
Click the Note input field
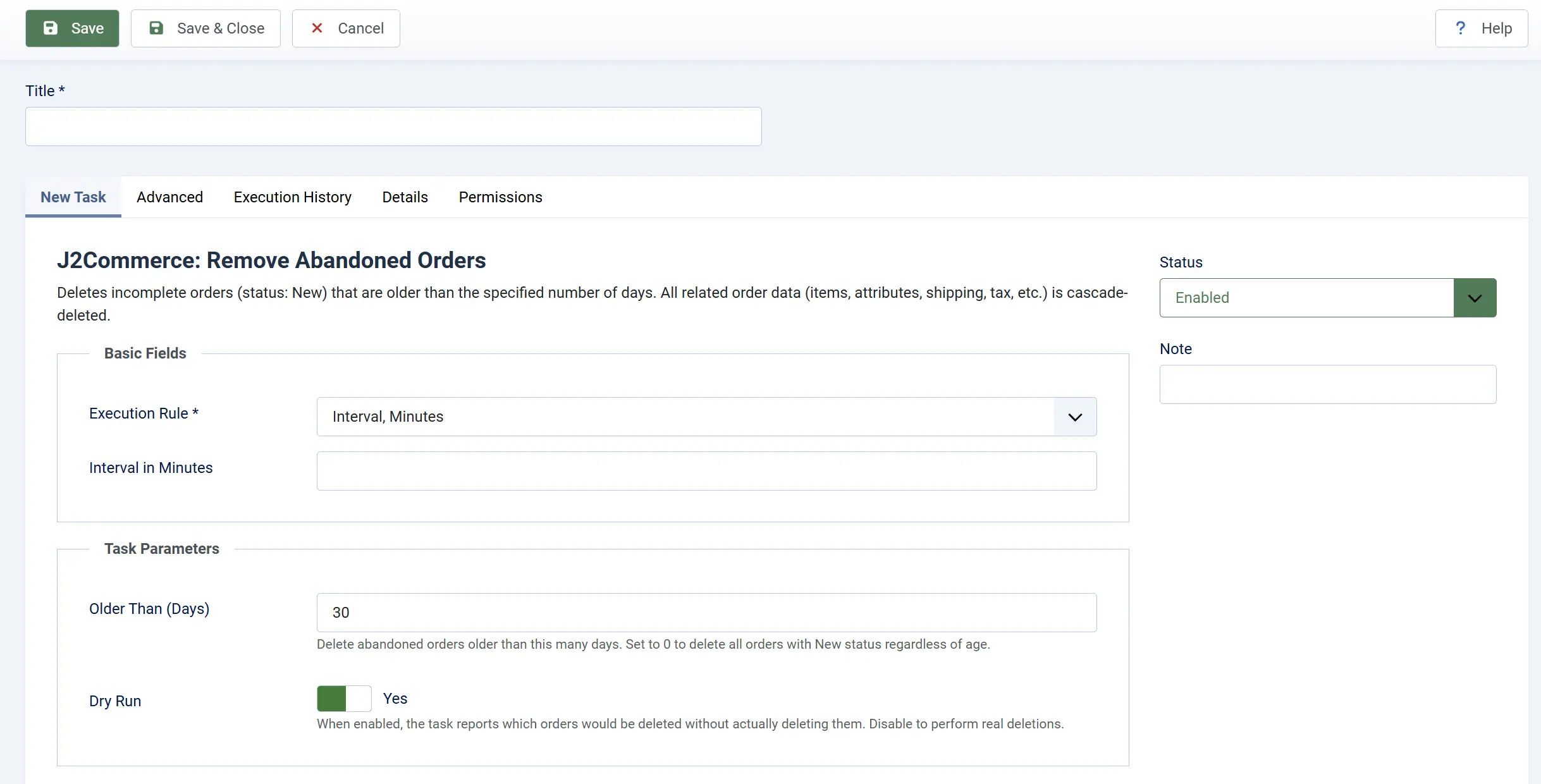pyautogui.click(x=1328, y=384)
